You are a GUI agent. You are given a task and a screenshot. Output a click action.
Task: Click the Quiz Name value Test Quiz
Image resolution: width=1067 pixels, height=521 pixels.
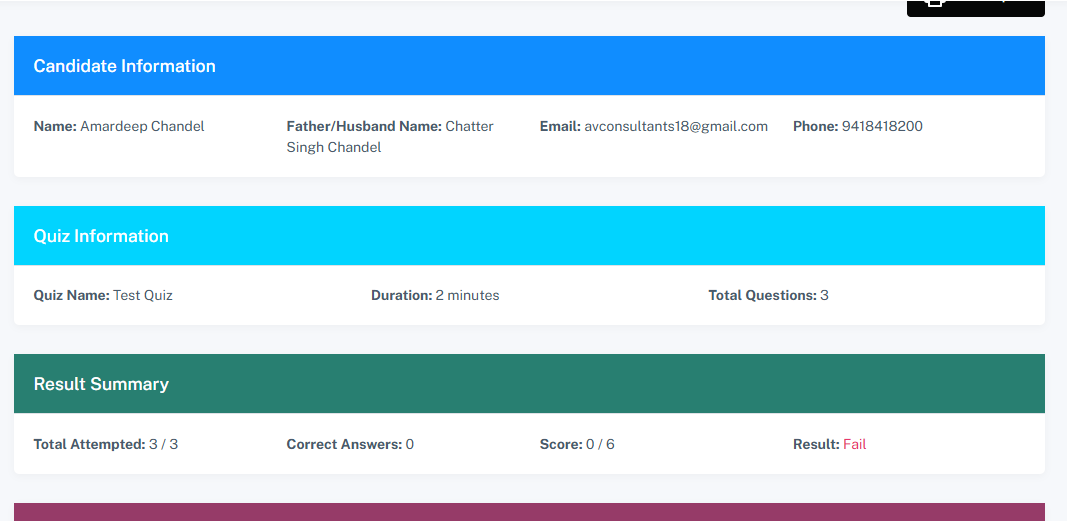click(143, 295)
